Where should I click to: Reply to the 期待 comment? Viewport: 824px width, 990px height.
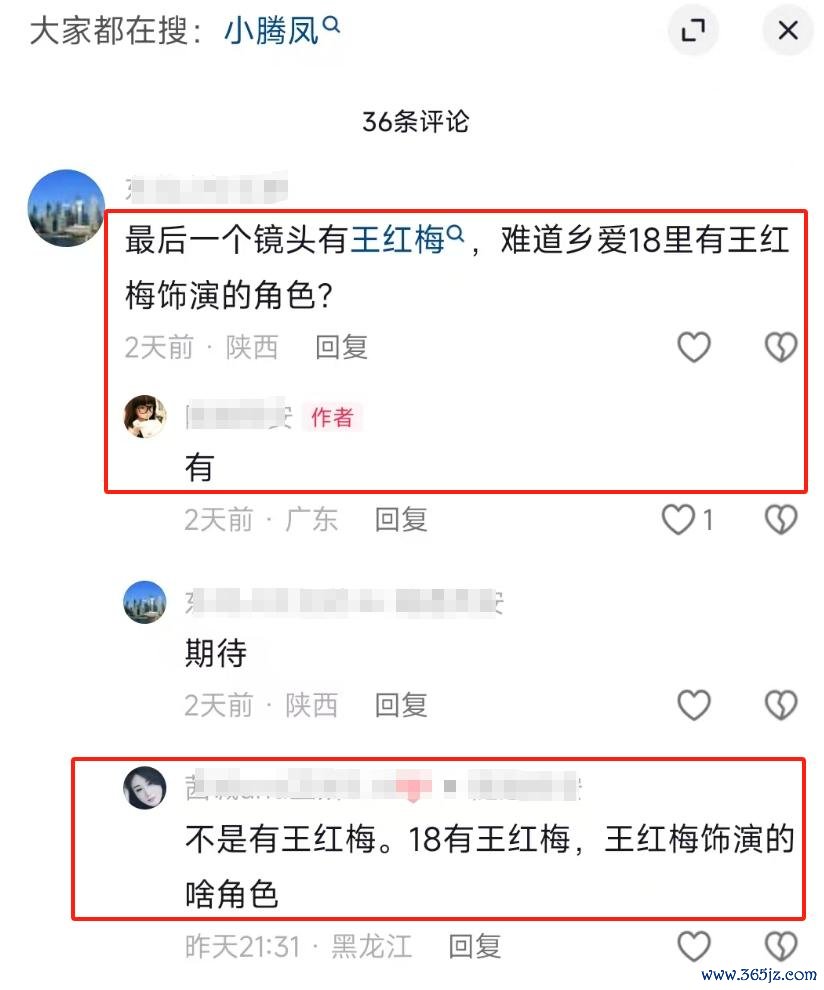(401, 705)
